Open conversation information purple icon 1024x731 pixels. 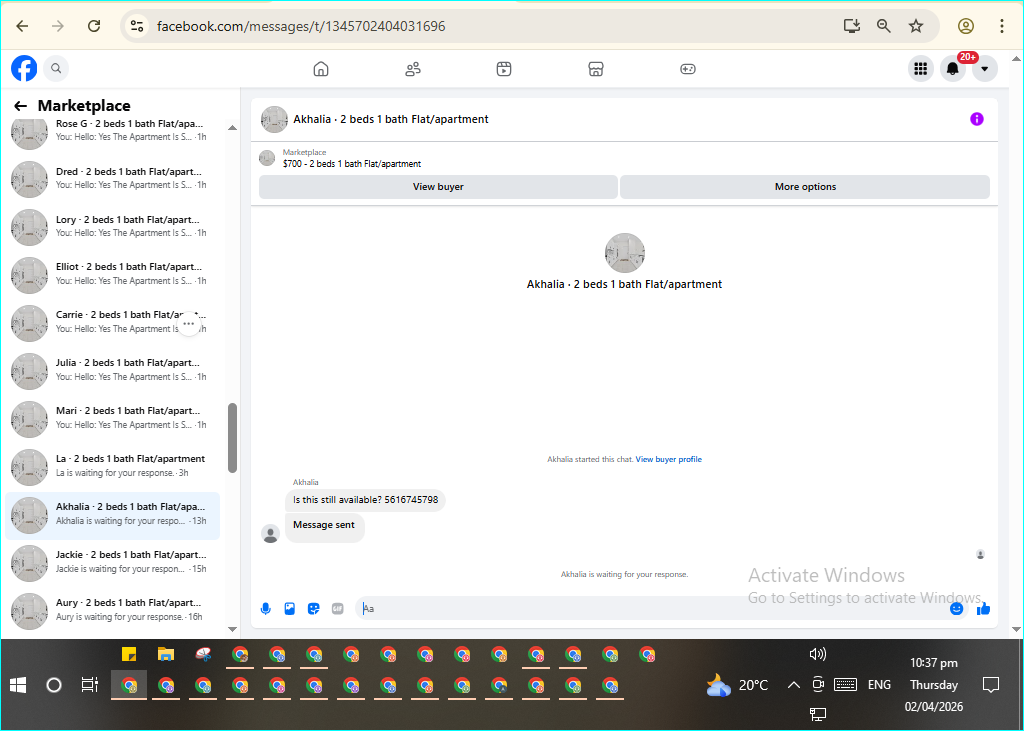976,119
